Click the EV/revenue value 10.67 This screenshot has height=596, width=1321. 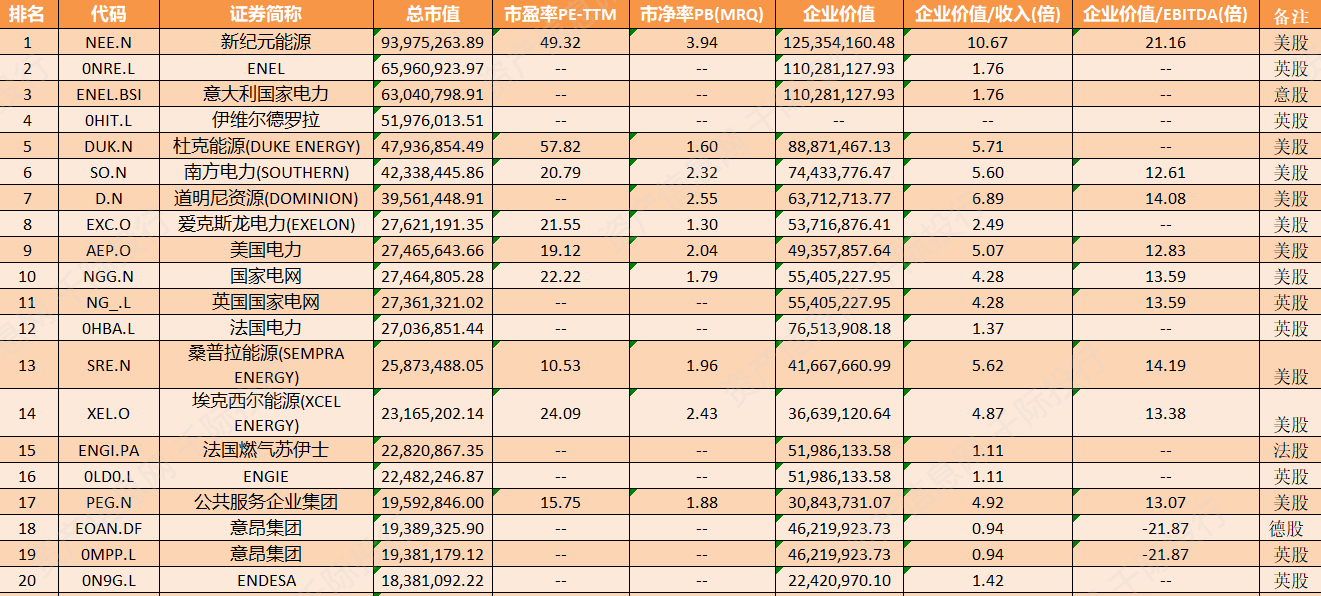(989, 42)
